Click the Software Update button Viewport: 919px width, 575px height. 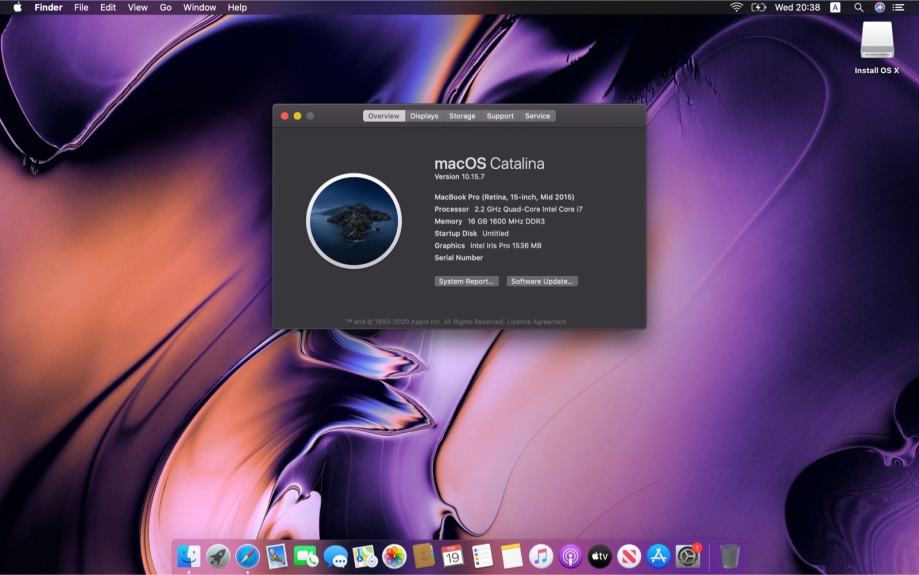click(x=542, y=282)
